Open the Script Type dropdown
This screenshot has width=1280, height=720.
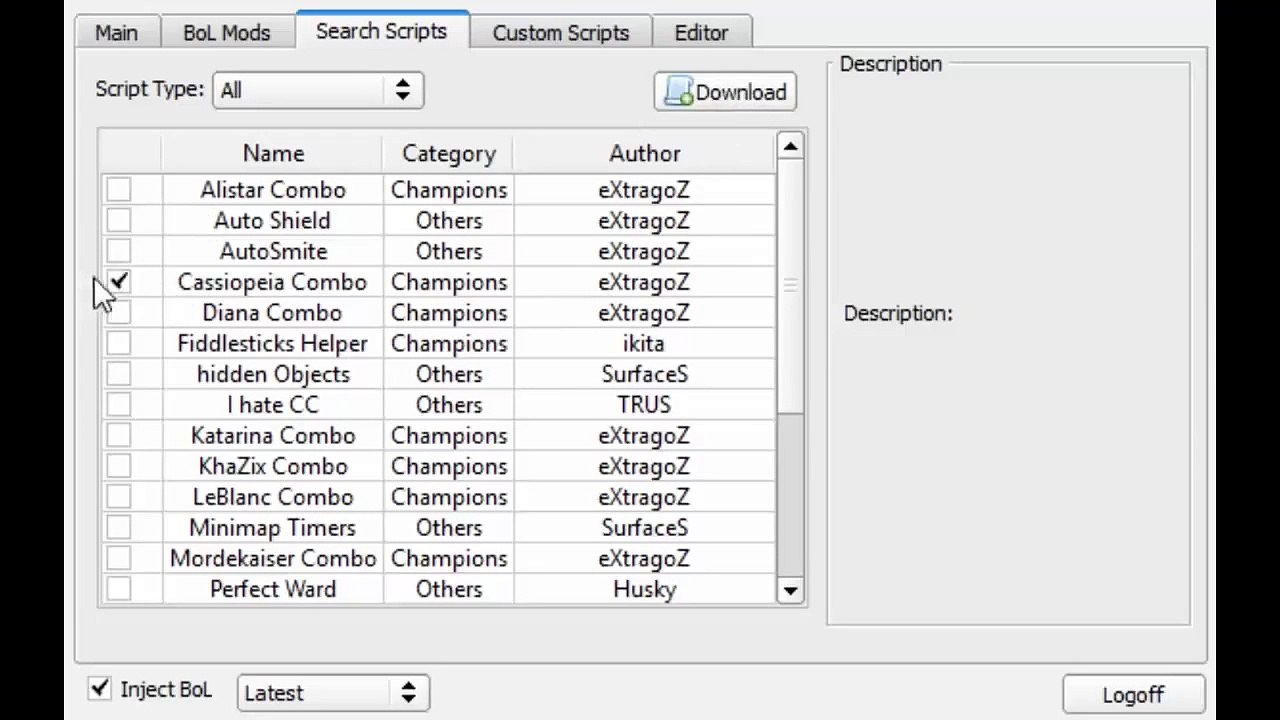[317, 90]
